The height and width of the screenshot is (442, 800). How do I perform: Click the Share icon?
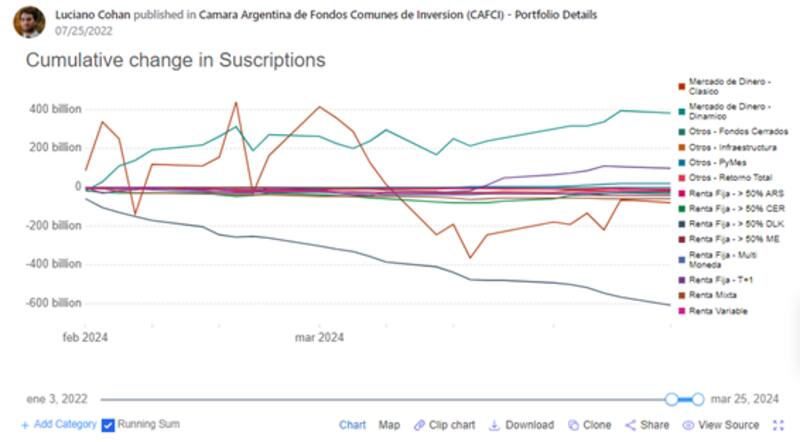(630, 425)
